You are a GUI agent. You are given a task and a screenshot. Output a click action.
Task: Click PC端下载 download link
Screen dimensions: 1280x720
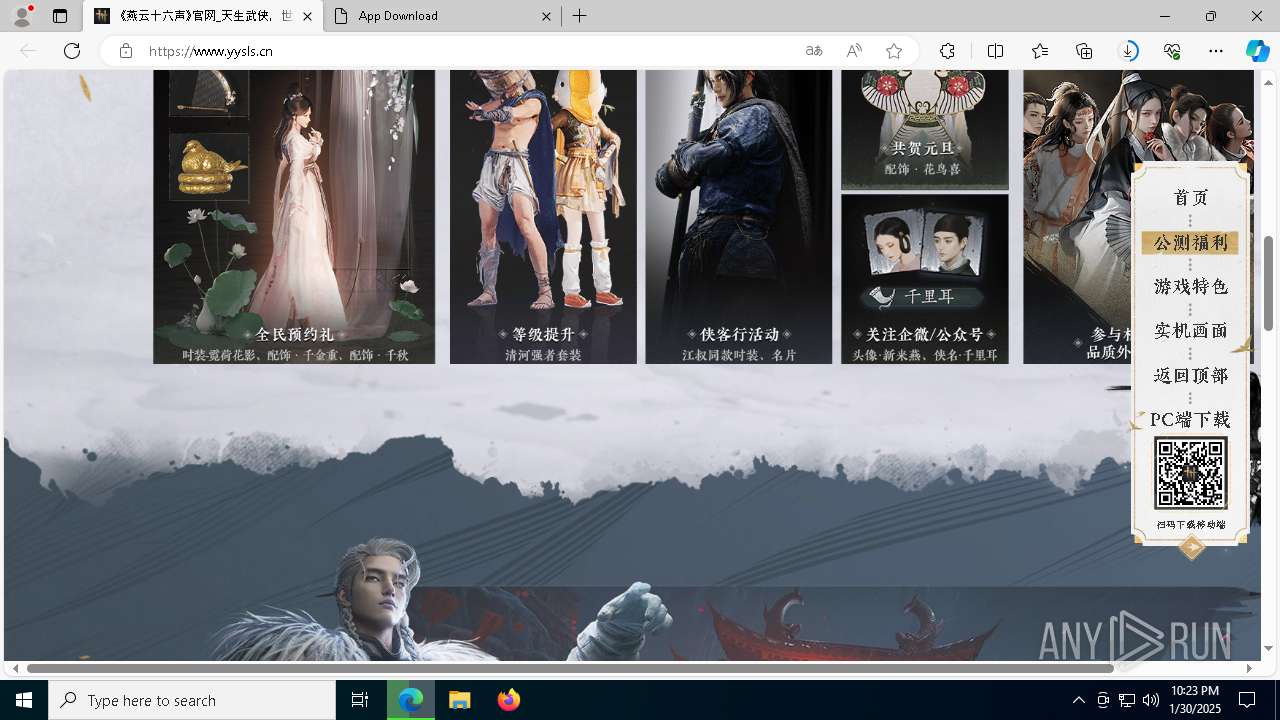tap(1190, 419)
